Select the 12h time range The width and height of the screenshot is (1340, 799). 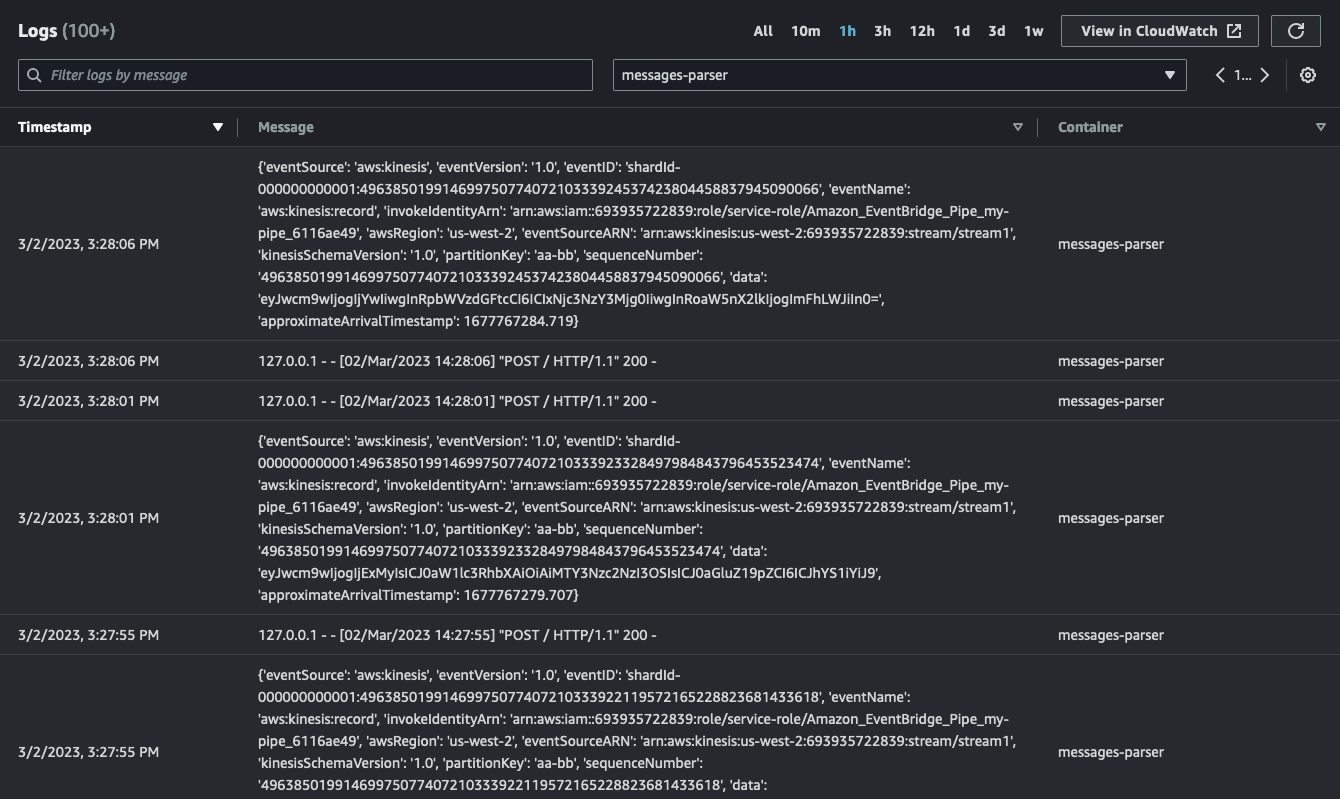(922, 31)
